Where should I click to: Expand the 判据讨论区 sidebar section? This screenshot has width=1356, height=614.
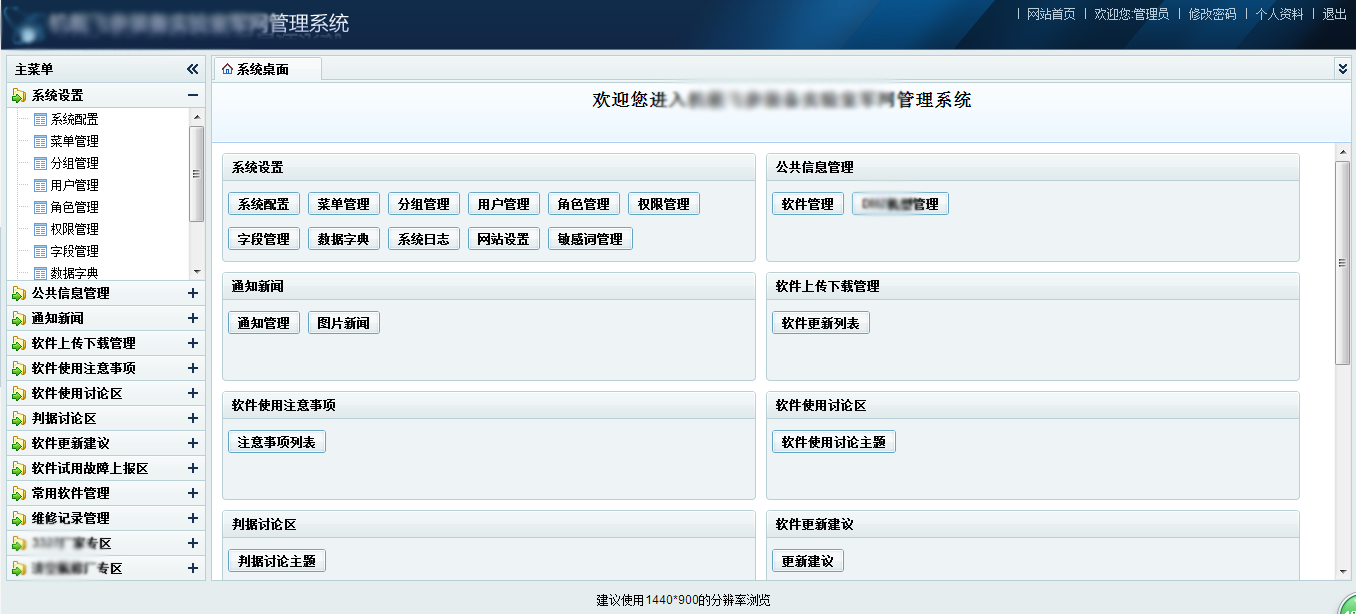pos(193,418)
